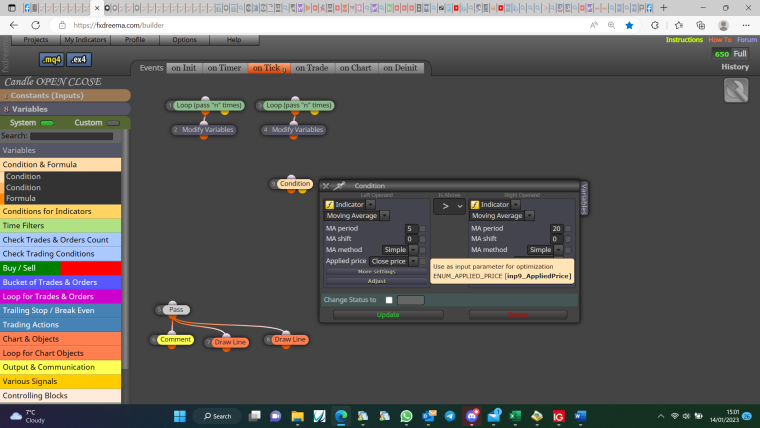Click Adjust button in left operand
This screenshot has width=760, height=428.
click(x=377, y=281)
